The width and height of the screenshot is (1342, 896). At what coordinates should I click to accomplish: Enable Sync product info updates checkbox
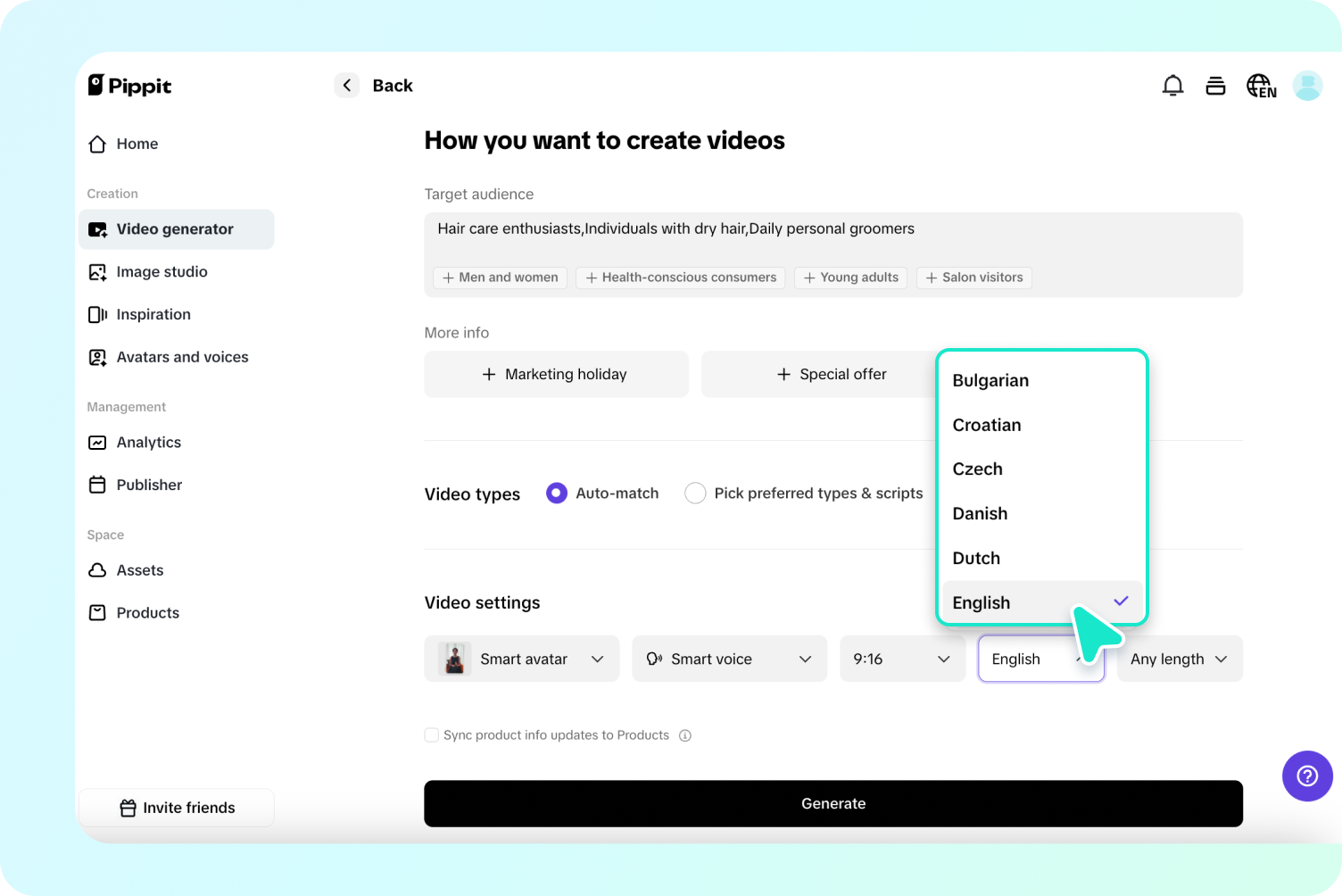click(x=432, y=735)
